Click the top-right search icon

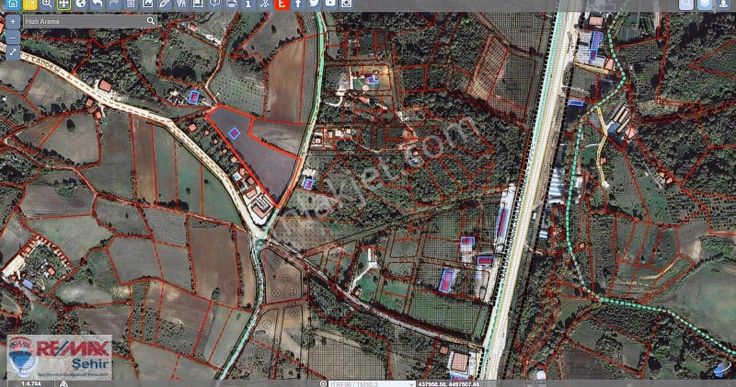686,4
